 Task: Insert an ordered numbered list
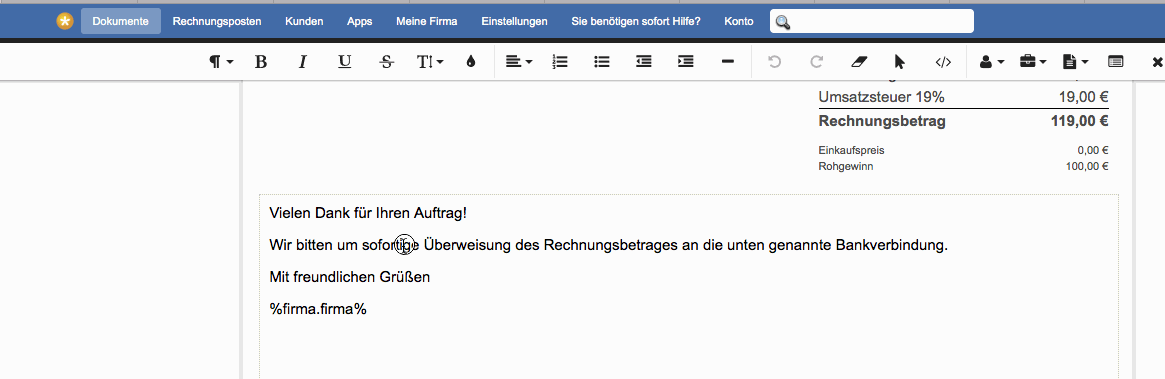(560, 62)
